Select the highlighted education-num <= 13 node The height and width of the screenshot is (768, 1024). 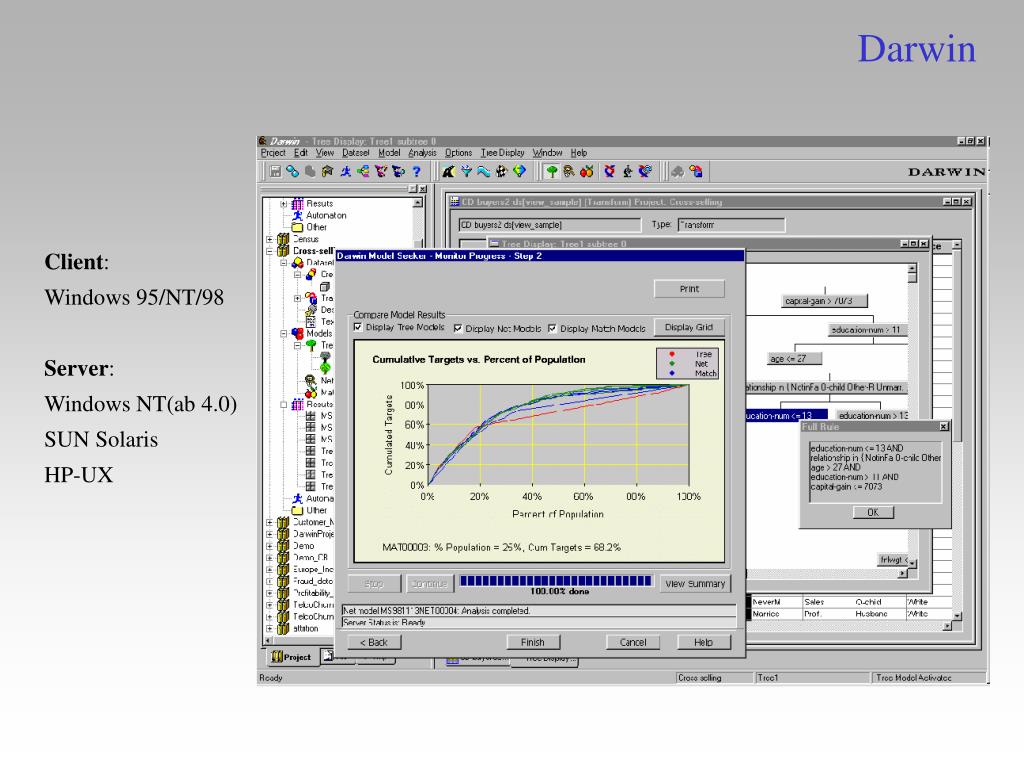point(786,415)
